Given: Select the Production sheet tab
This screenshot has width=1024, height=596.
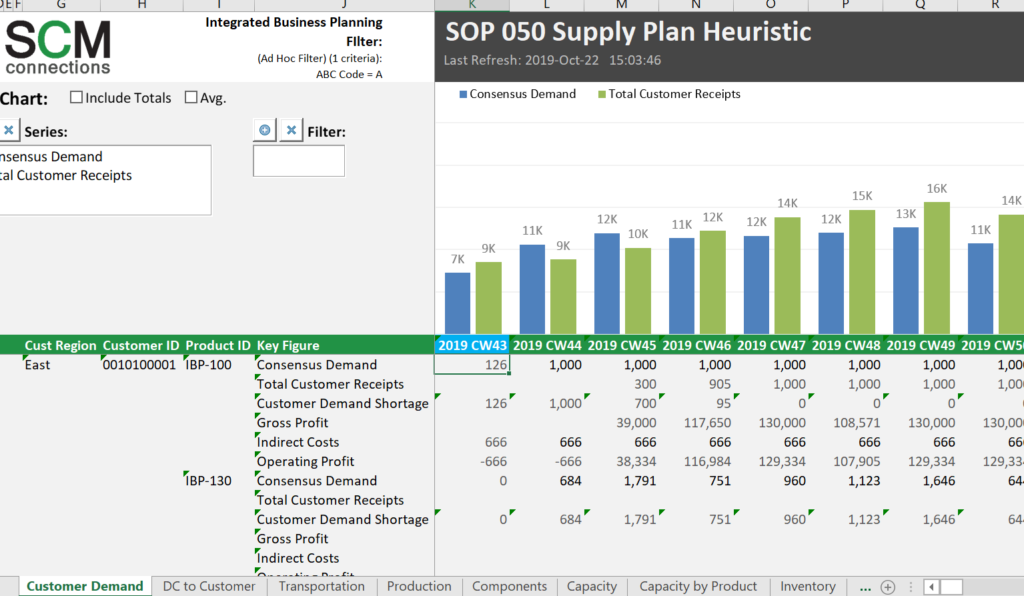Looking at the screenshot, I should click(x=419, y=586).
